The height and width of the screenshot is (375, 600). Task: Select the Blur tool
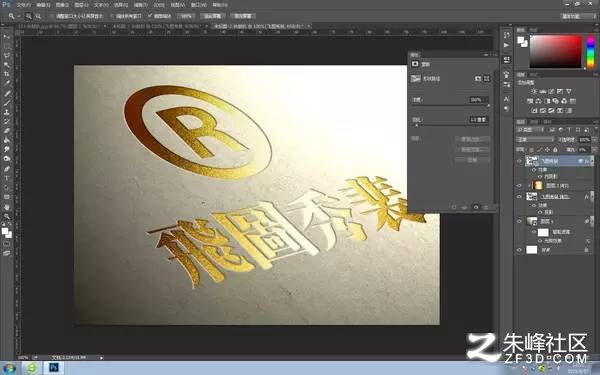(x=7, y=149)
